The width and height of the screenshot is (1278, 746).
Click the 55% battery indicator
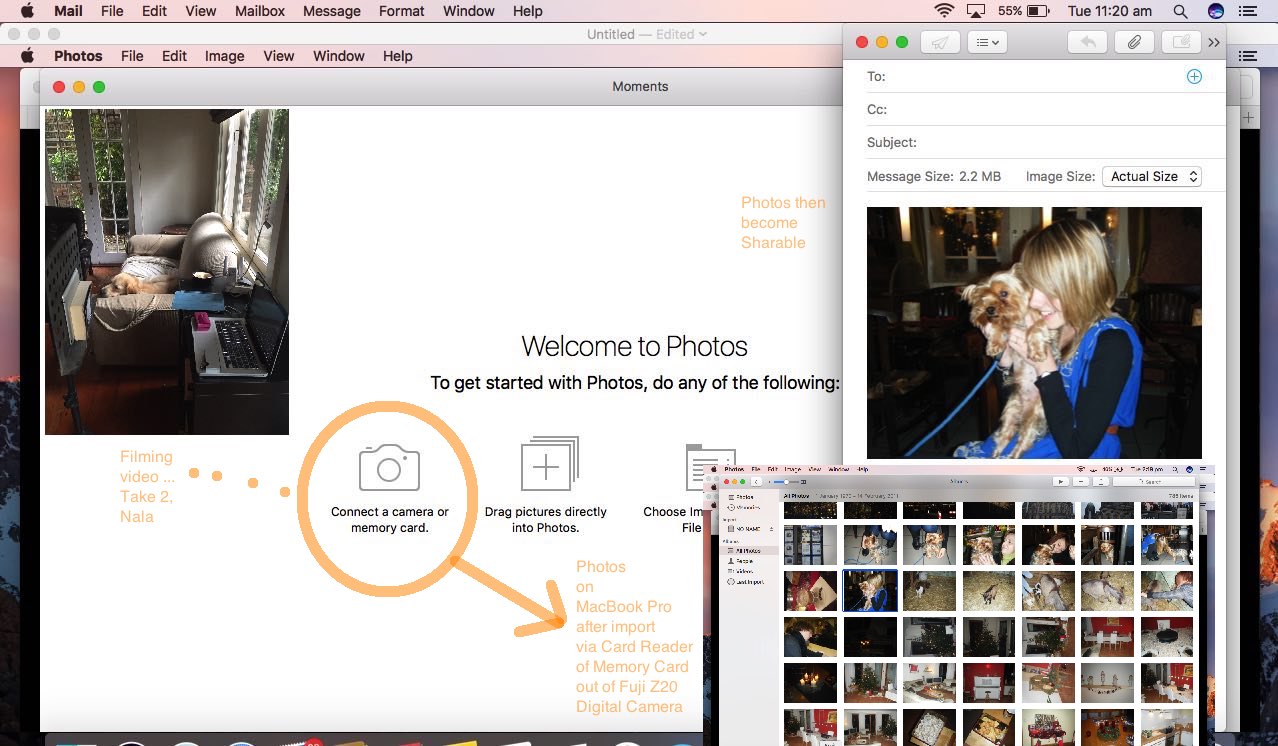[x=1023, y=11]
